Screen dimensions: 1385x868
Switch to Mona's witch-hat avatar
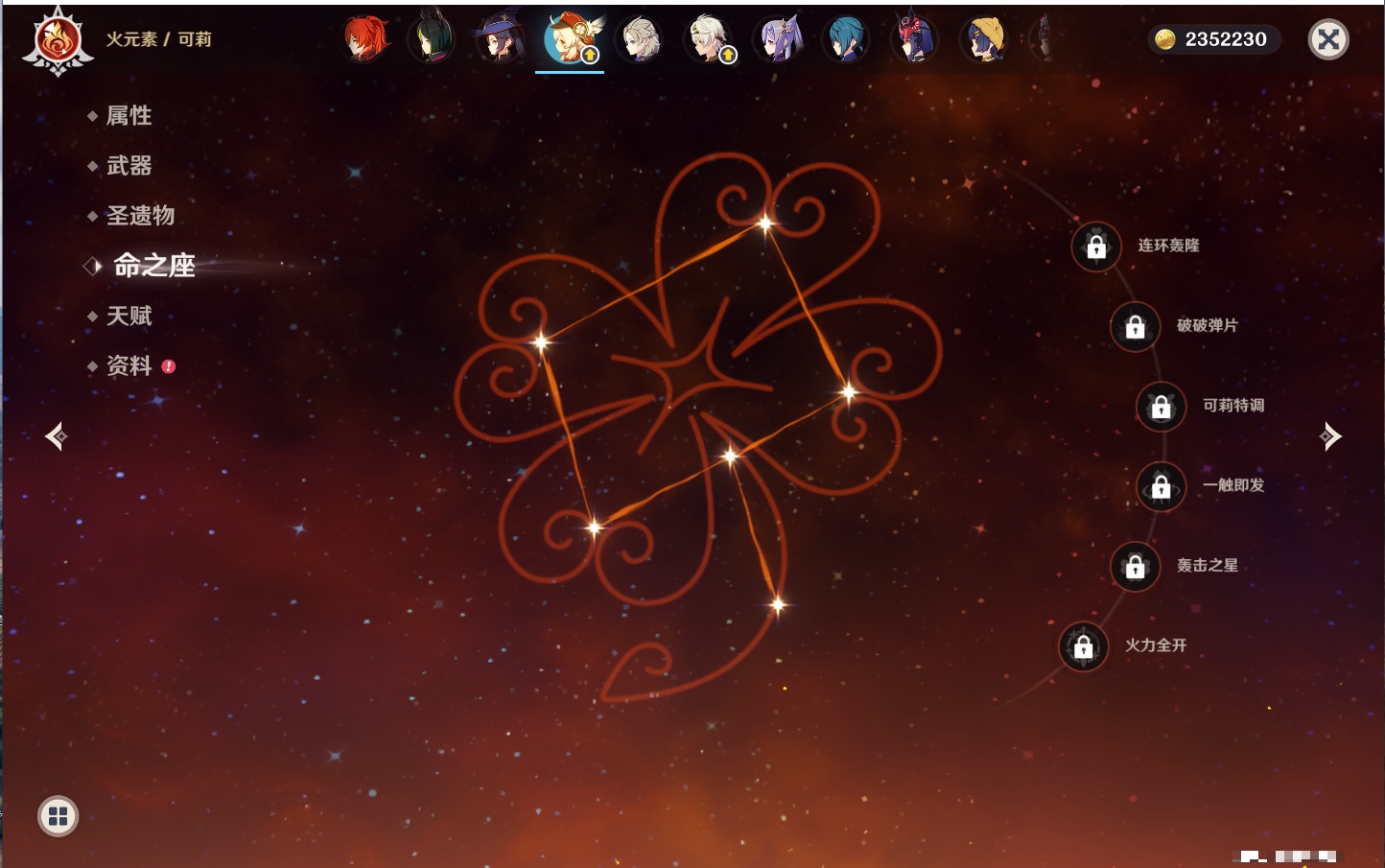[x=500, y=39]
